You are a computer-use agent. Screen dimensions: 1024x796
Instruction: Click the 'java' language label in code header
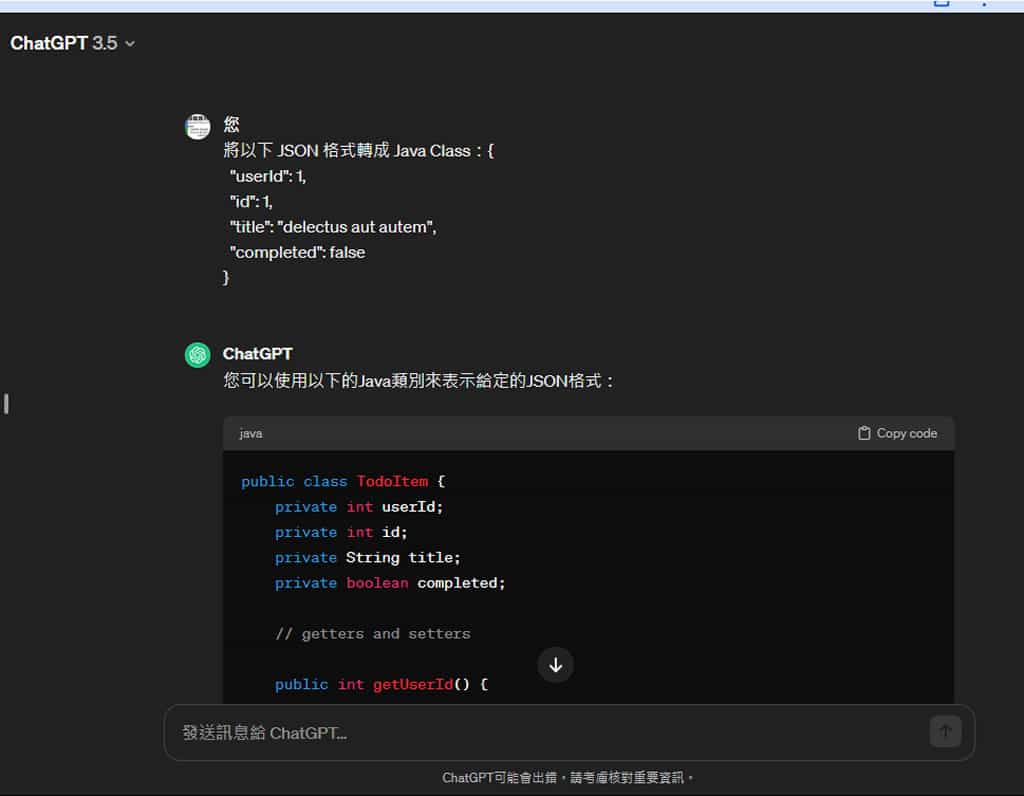point(251,434)
